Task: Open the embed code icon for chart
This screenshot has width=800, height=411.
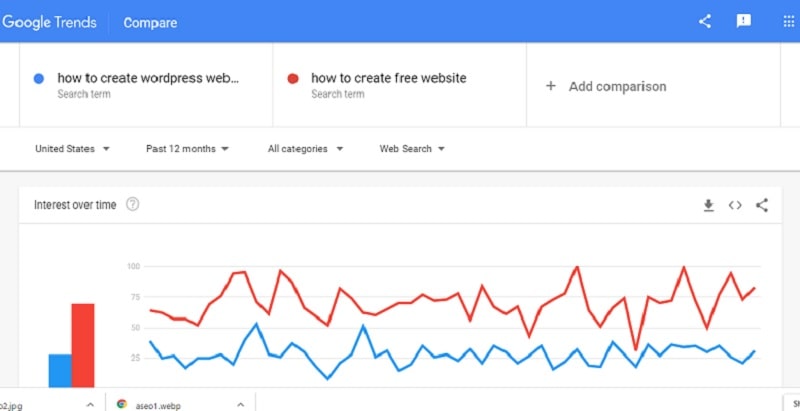Action: [x=735, y=206]
